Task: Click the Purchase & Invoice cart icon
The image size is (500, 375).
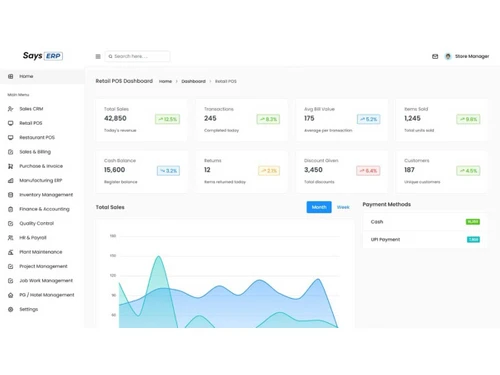Action: click(x=11, y=166)
